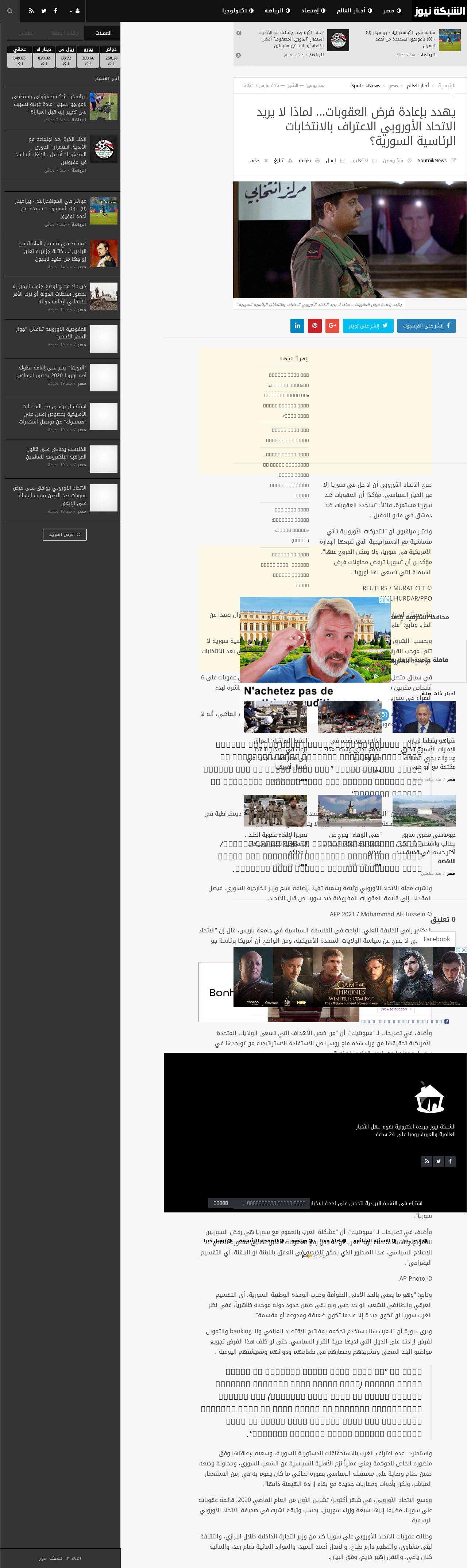Click the search magnifier icon in header
The height and width of the screenshot is (1568, 467).
click(x=10, y=11)
